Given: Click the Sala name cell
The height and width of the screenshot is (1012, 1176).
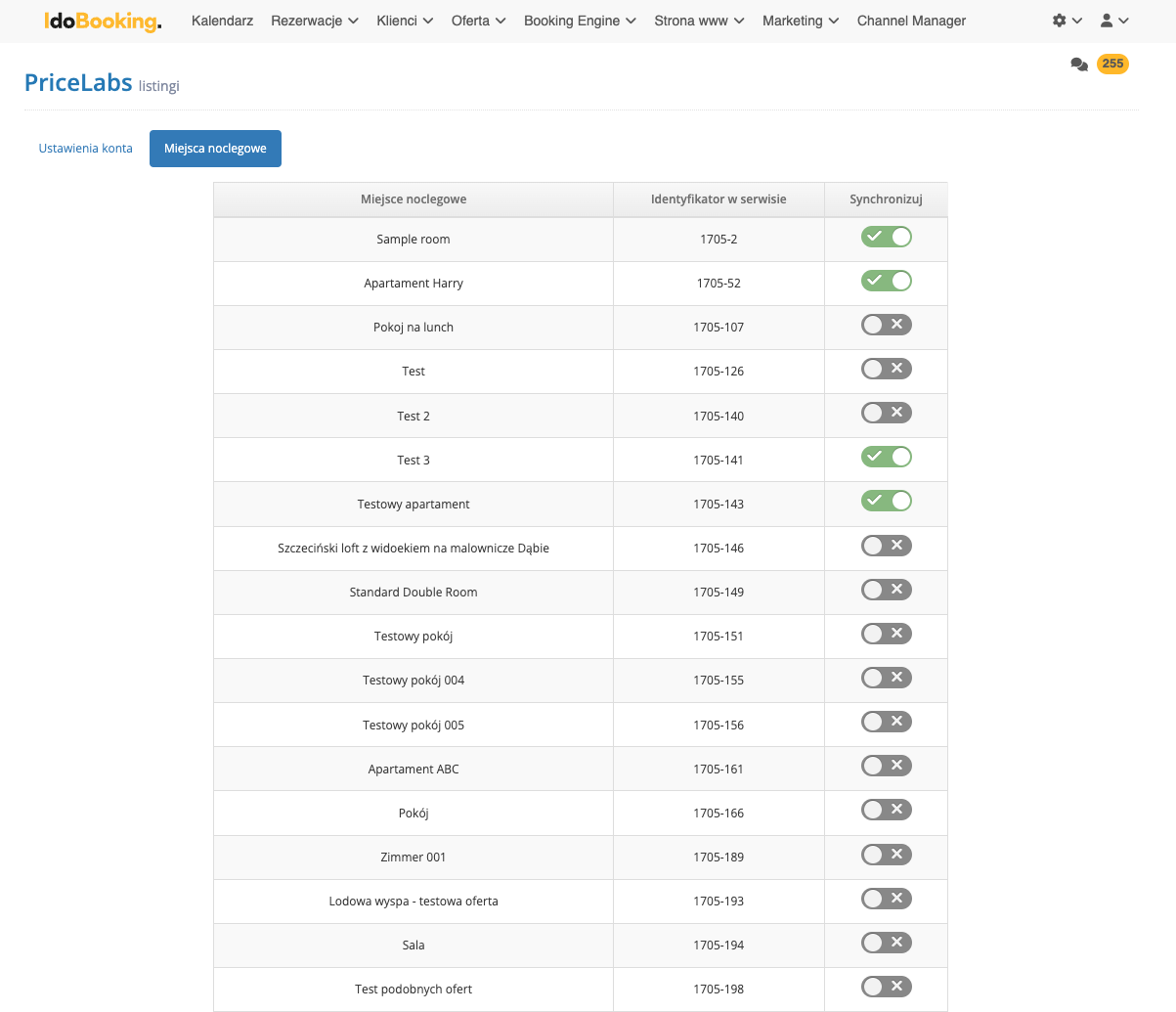Looking at the screenshot, I should (414, 946).
